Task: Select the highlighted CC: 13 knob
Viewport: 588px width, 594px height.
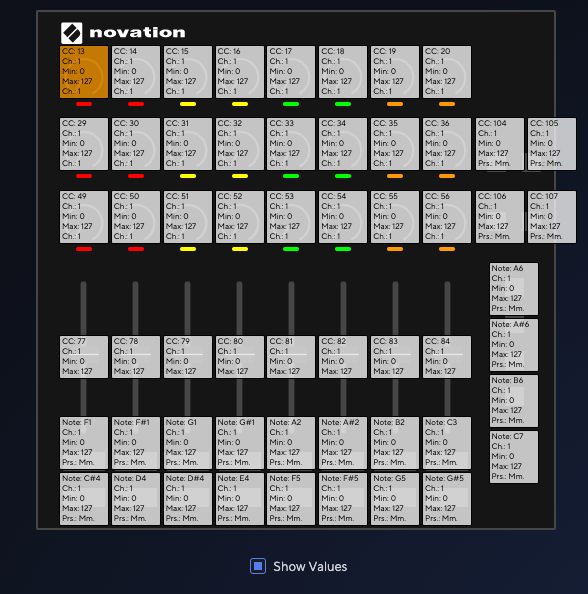Action: pos(84,72)
